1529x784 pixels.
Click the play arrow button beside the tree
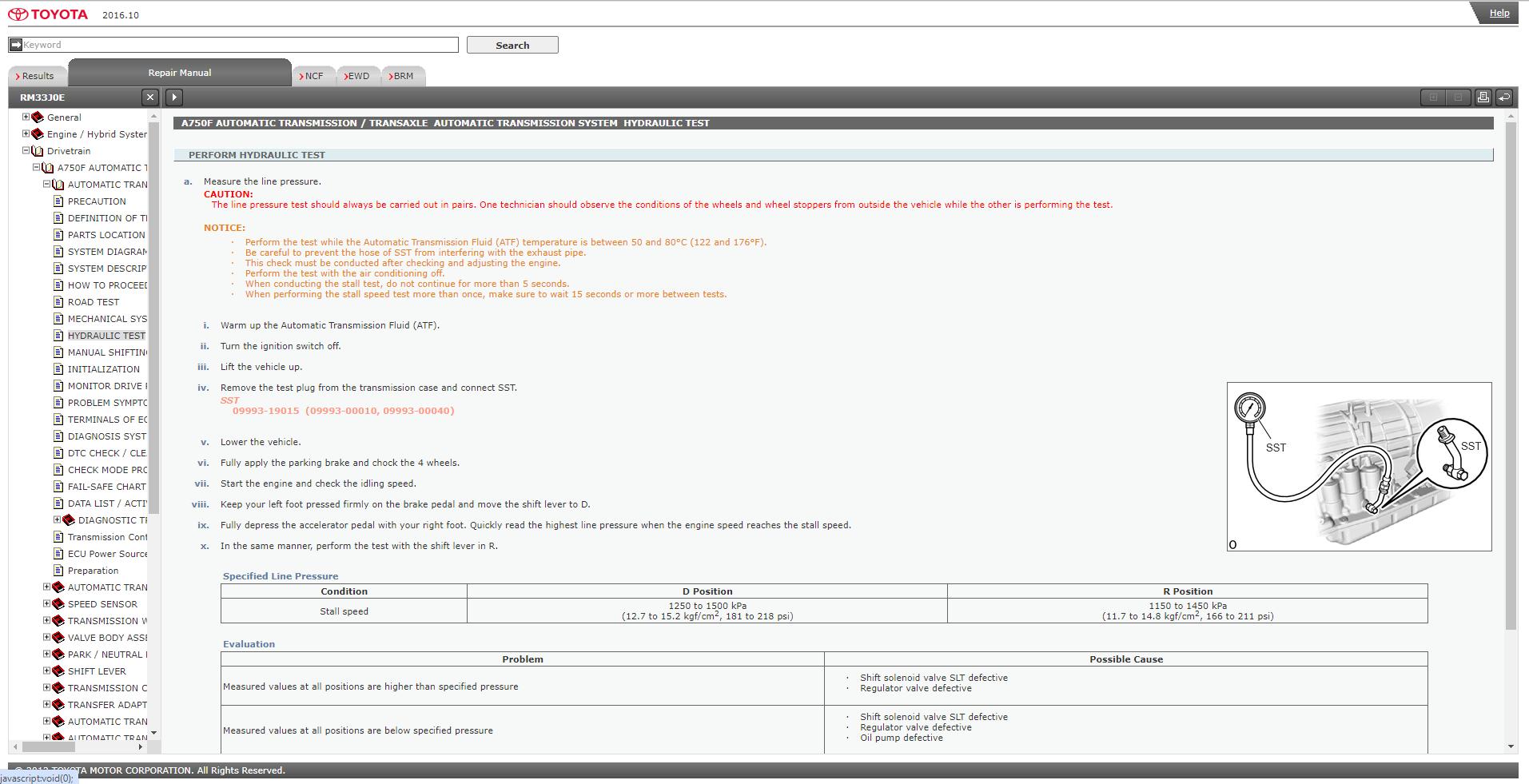174,98
